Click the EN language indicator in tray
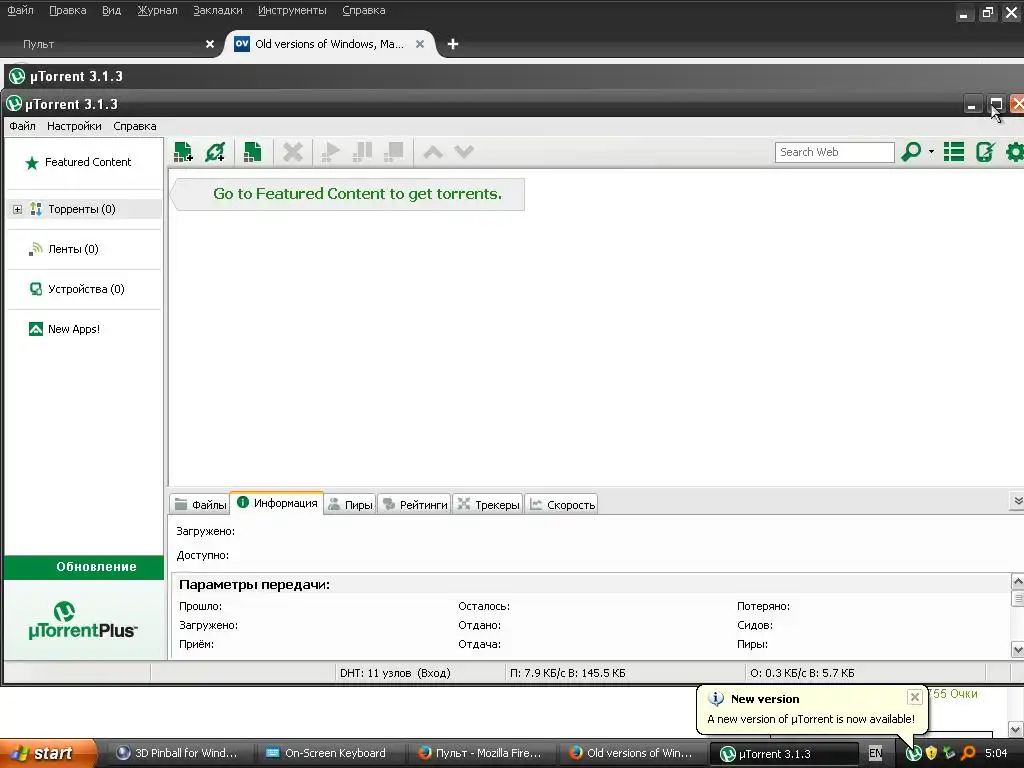Screen dimensions: 1024x768 [875, 753]
